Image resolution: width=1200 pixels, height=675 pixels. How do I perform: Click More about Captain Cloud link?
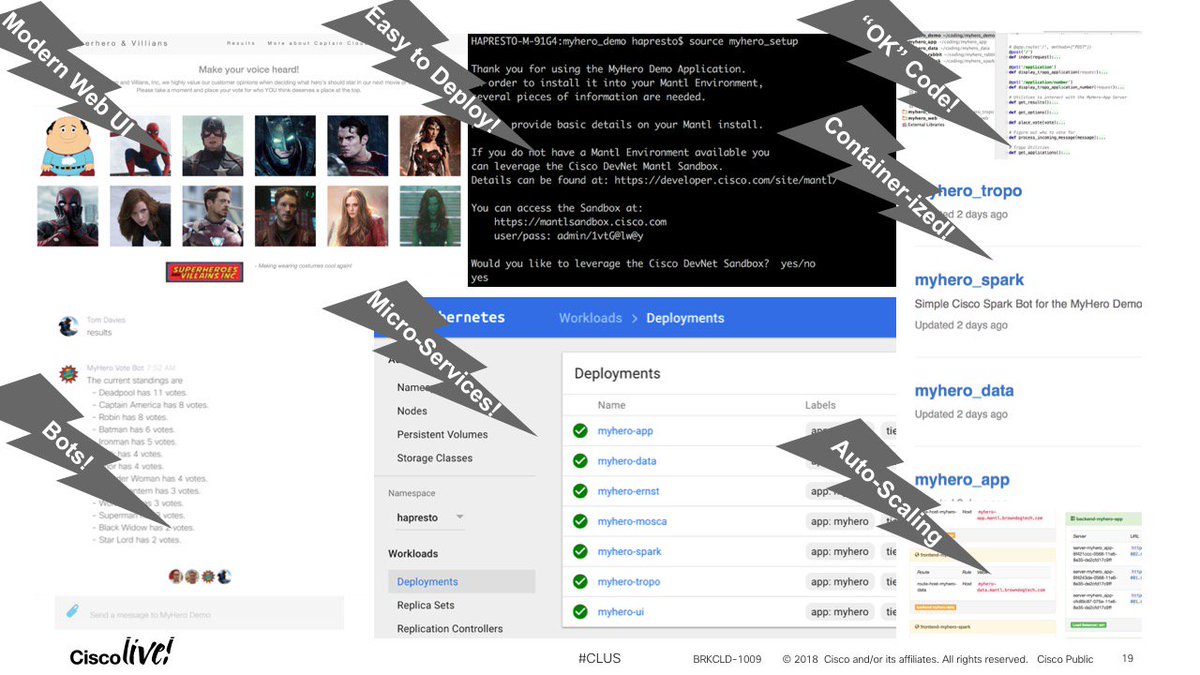tap(318, 44)
